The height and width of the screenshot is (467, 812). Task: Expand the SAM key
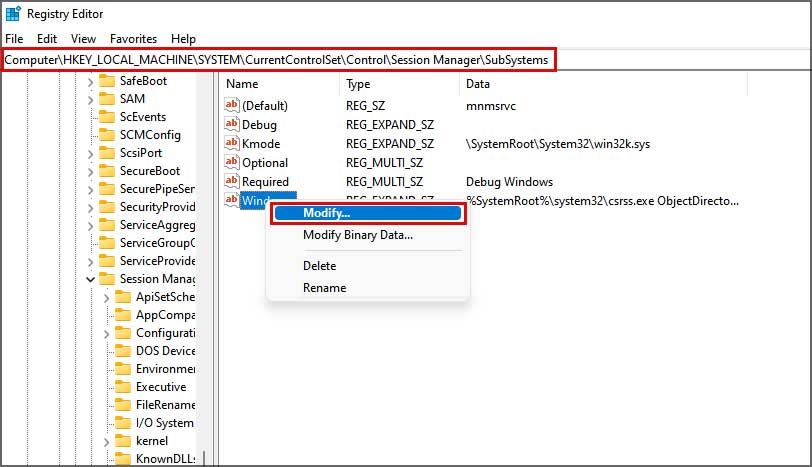[90, 99]
